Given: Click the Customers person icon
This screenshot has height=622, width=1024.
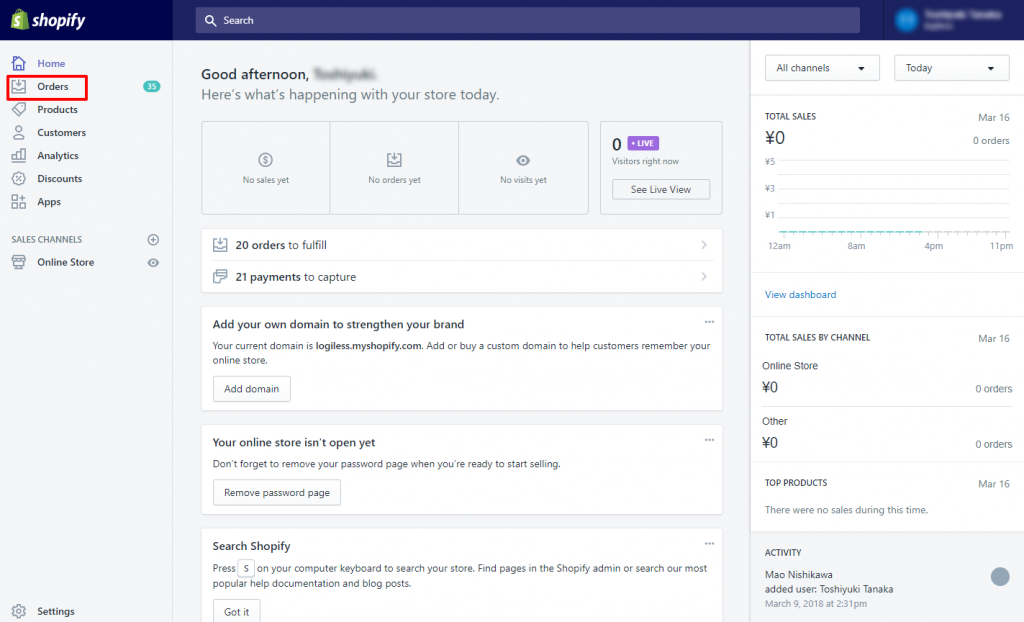Looking at the screenshot, I should pyautogui.click(x=18, y=133).
